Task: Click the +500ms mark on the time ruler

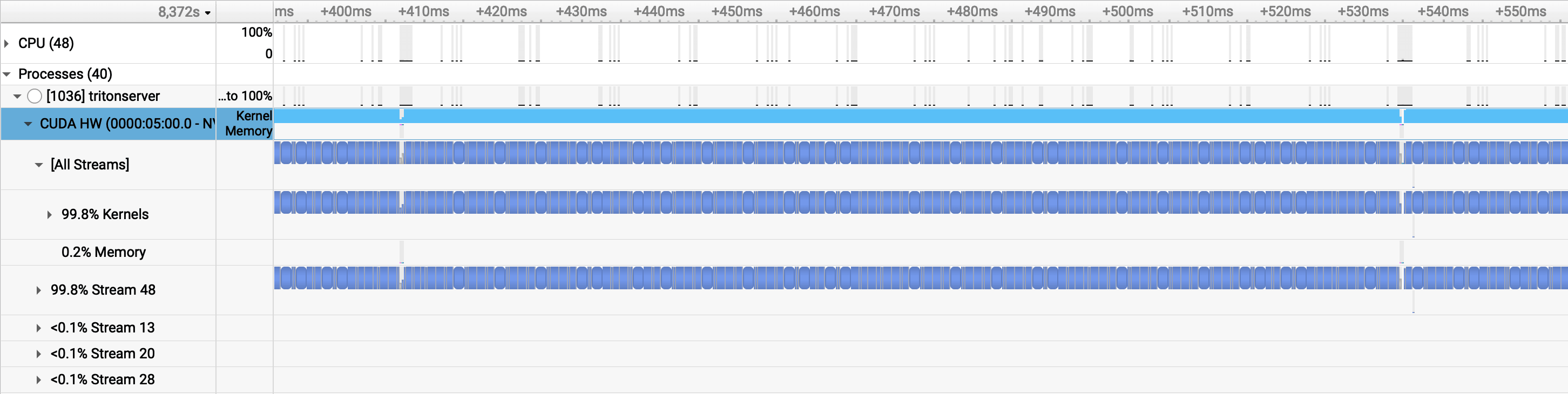Action: pyautogui.click(x=1127, y=11)
